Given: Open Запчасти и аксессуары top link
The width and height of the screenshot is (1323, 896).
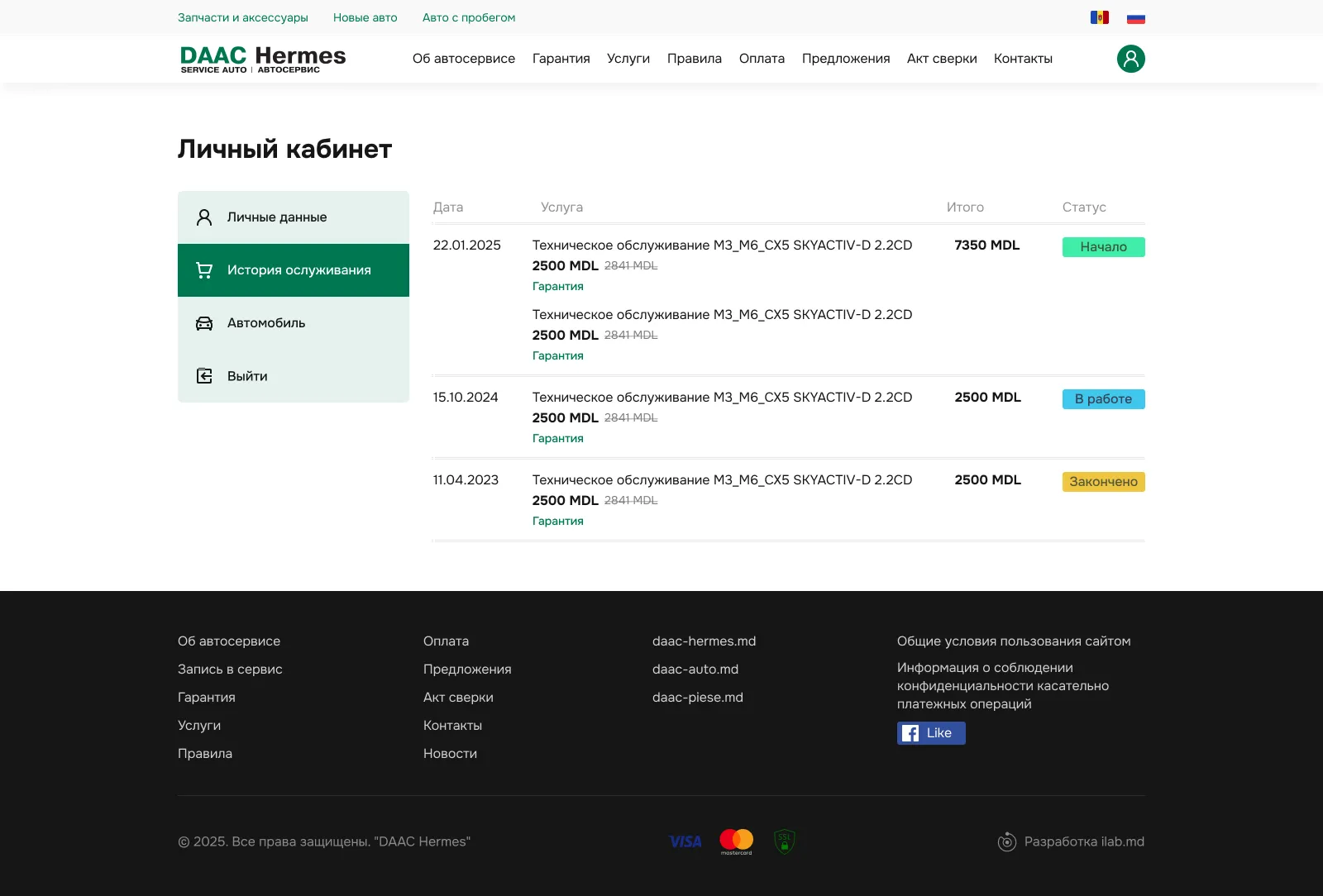Looking at the screenshot, I should [x=243, y=17].
